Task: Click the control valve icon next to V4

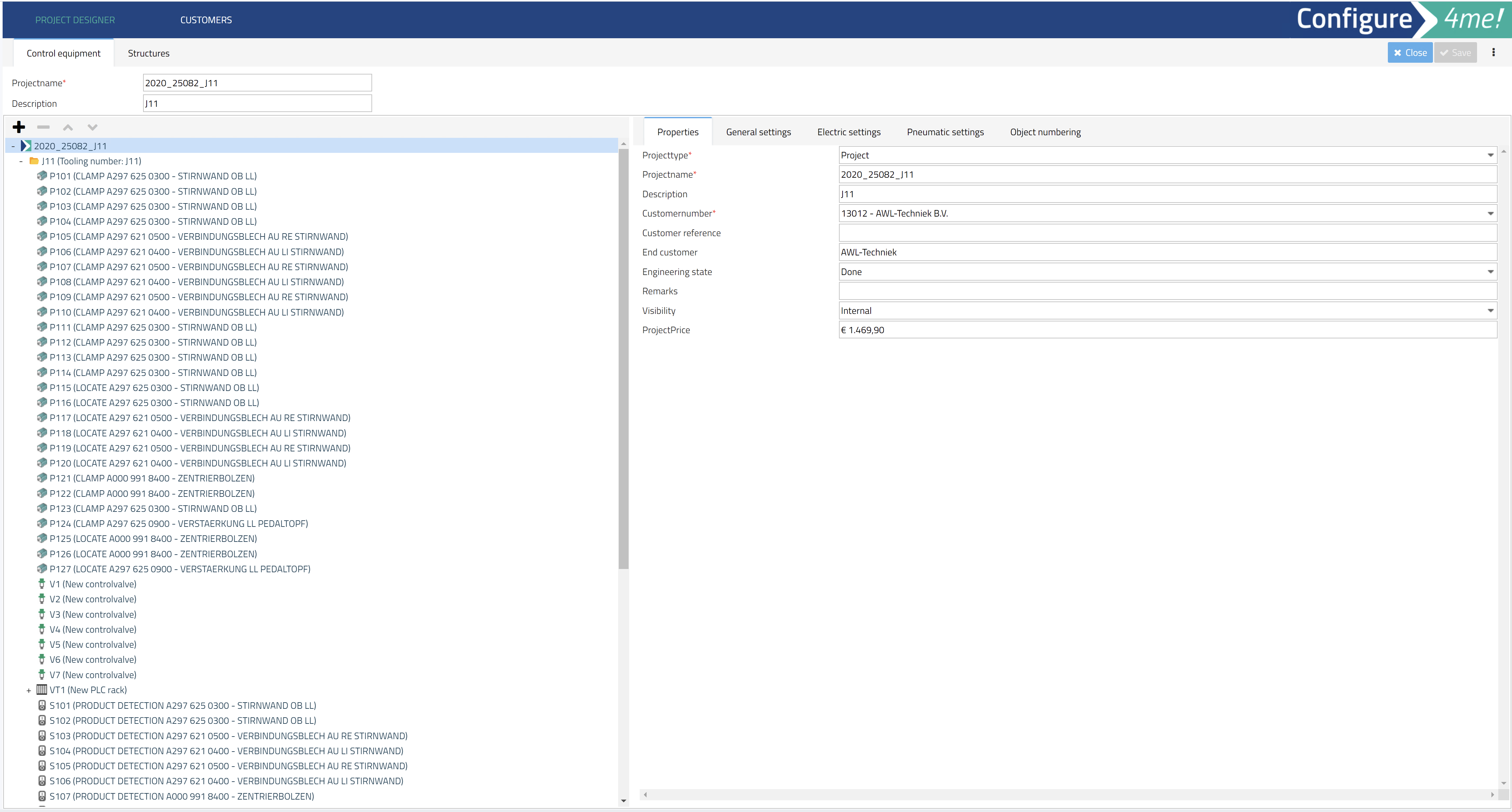Action: pos(42,629)
